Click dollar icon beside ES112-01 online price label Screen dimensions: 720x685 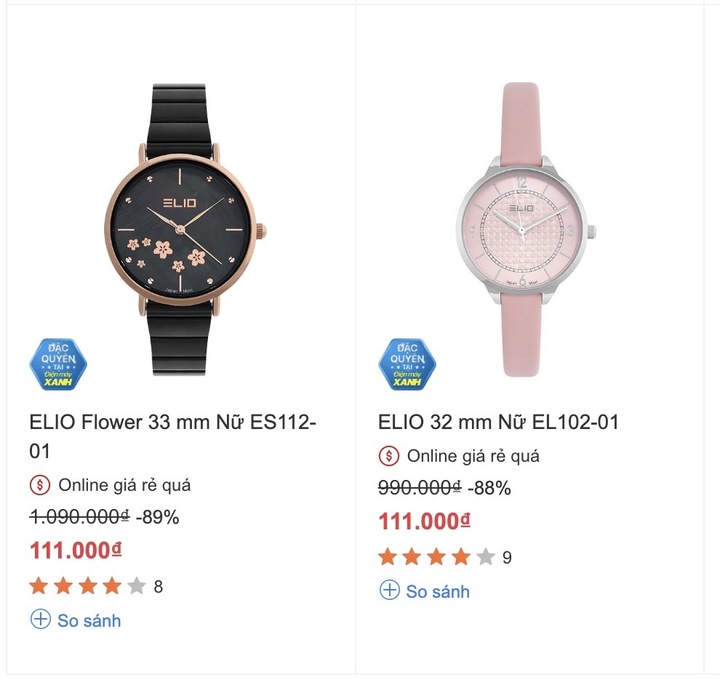pos(40,485)
